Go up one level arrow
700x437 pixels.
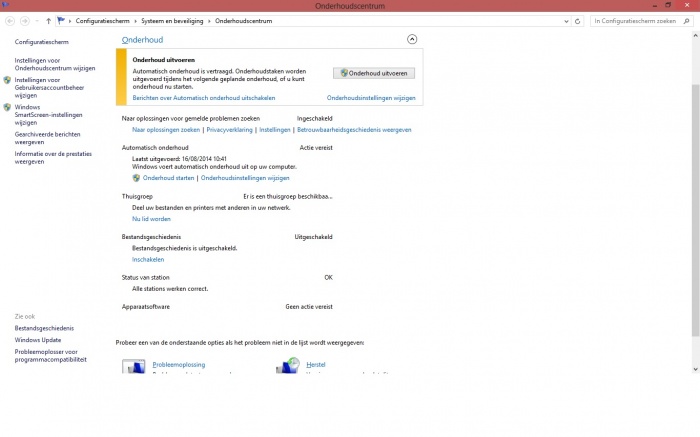(48, 21)
